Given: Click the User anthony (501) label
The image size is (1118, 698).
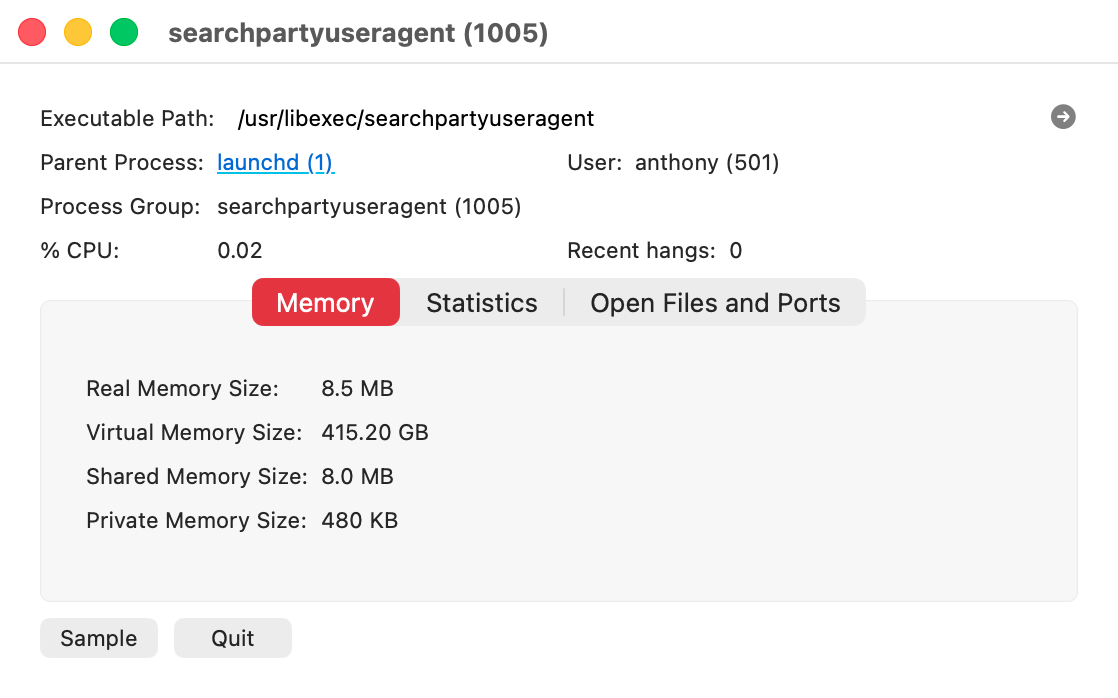Looking at the screenshot, I should click(x=706, y=162).
